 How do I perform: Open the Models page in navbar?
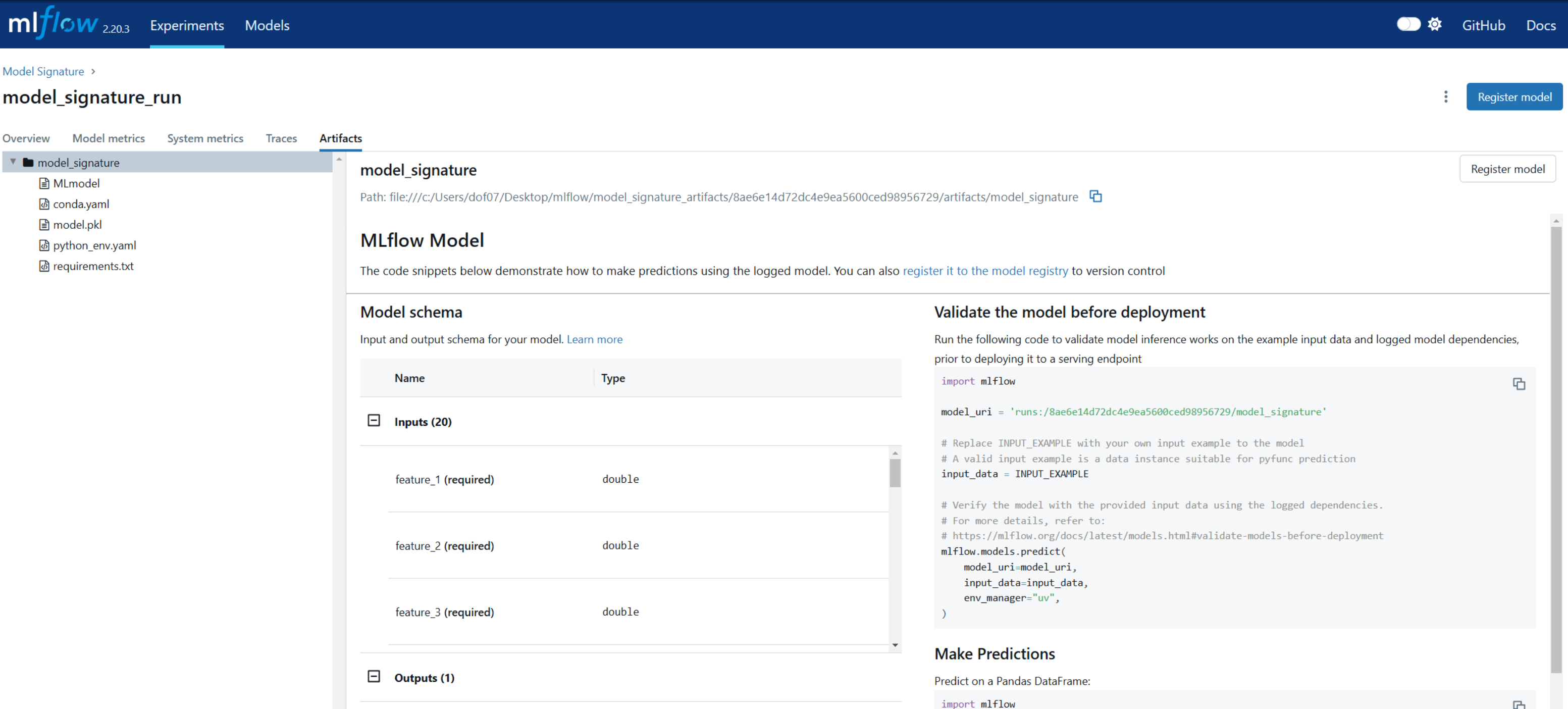(x=267, y=26)
